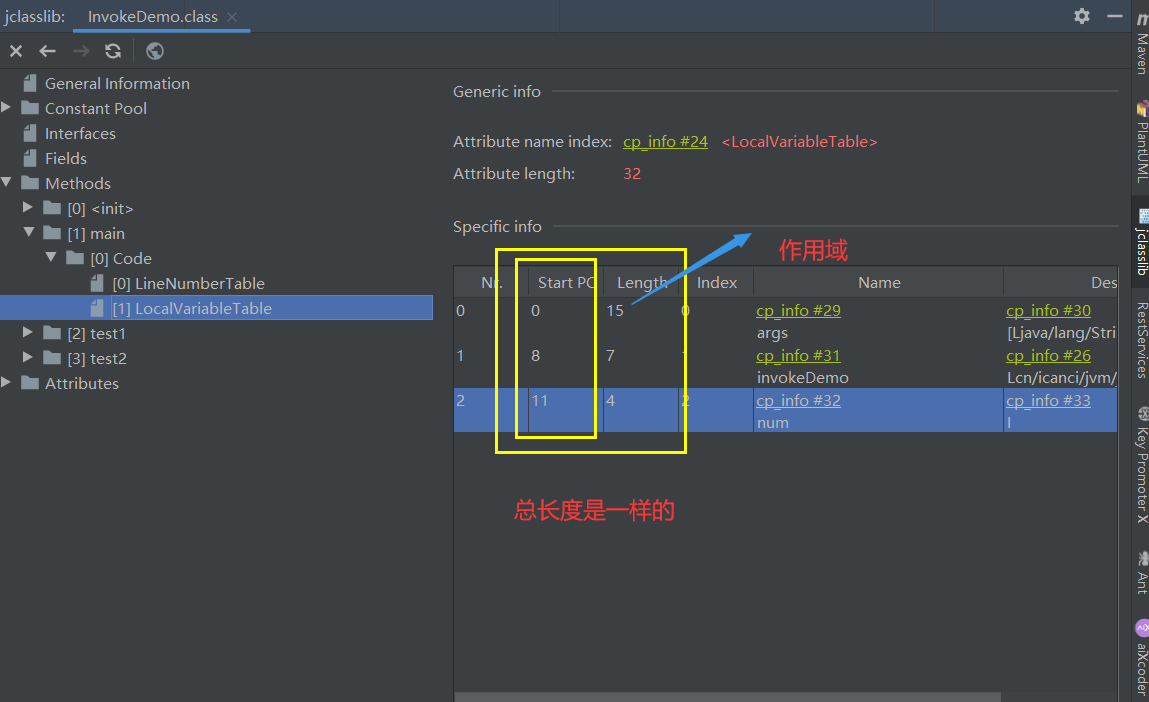Select [0] LineNumberTable item
This screenshot has width=1149, height=702.
[188, 284]
